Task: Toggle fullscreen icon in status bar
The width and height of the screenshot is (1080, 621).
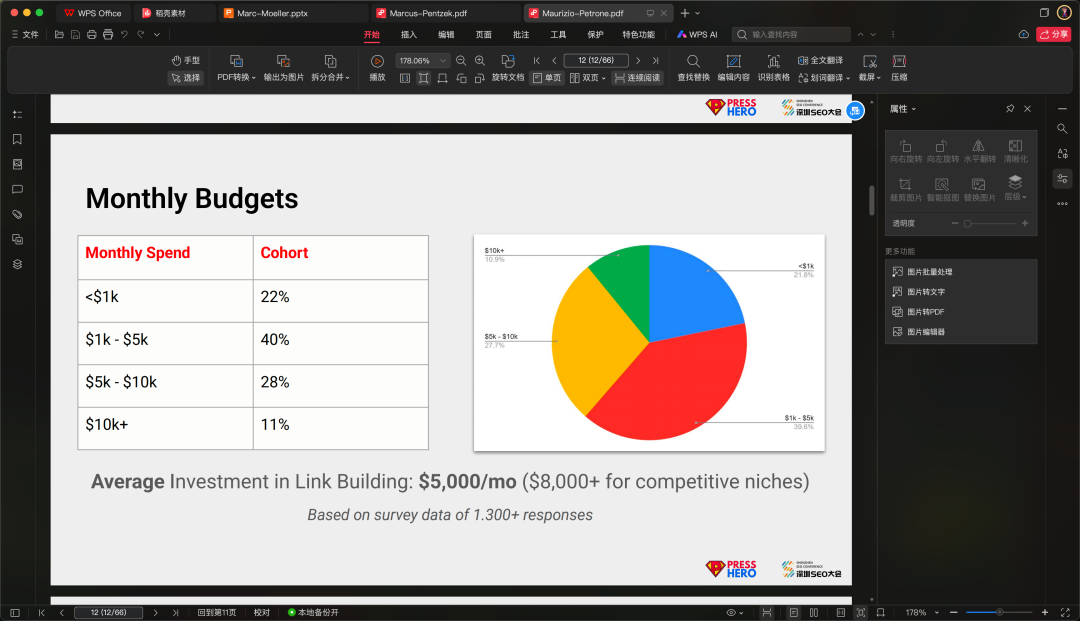Action: (1065, 612)
